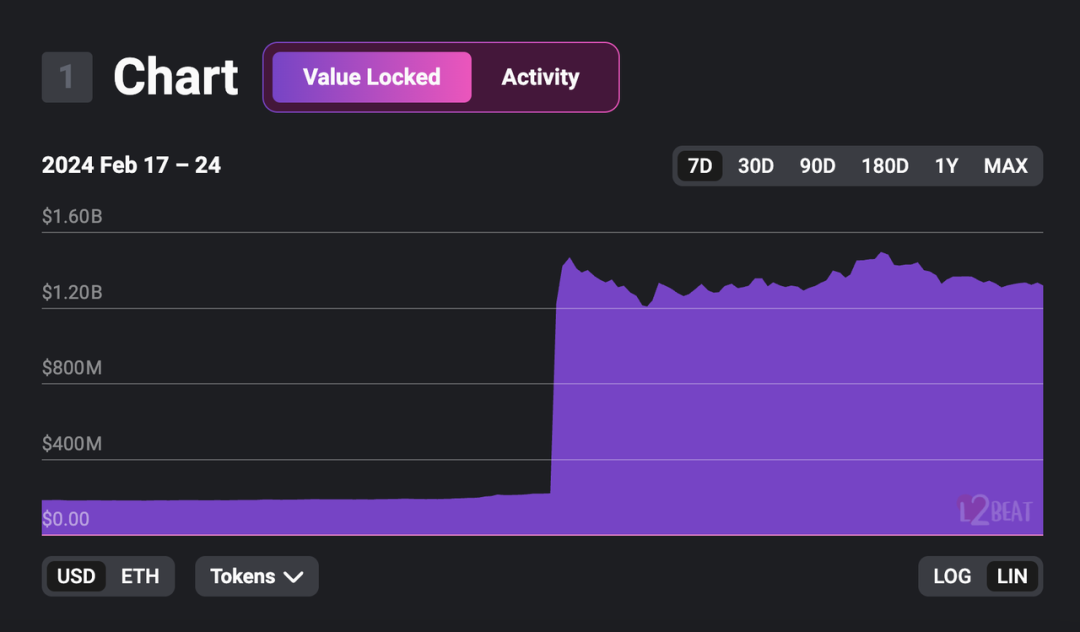Select the 7D time range
This screenshot has width=1080, height=632.
point(700,166)
